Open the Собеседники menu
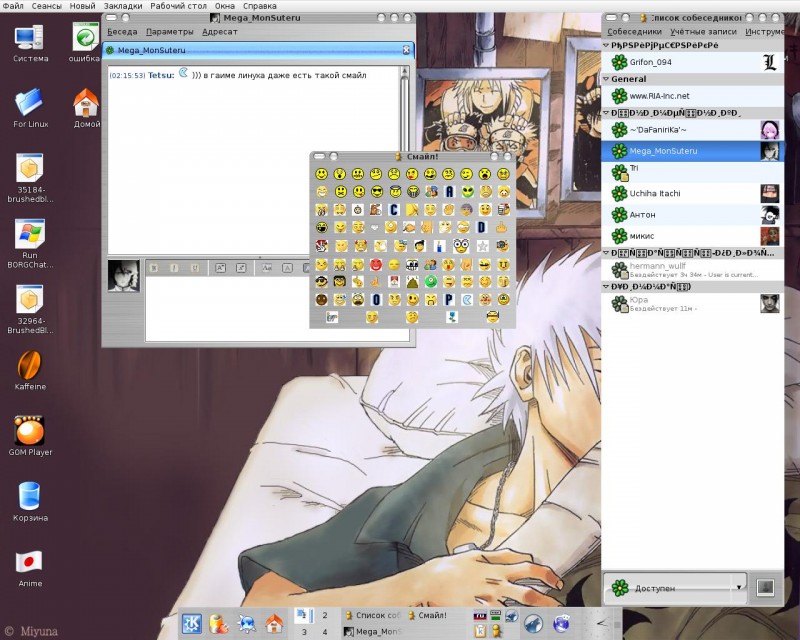This screenshot has width=800, height=640. click(x=634, y=32)
